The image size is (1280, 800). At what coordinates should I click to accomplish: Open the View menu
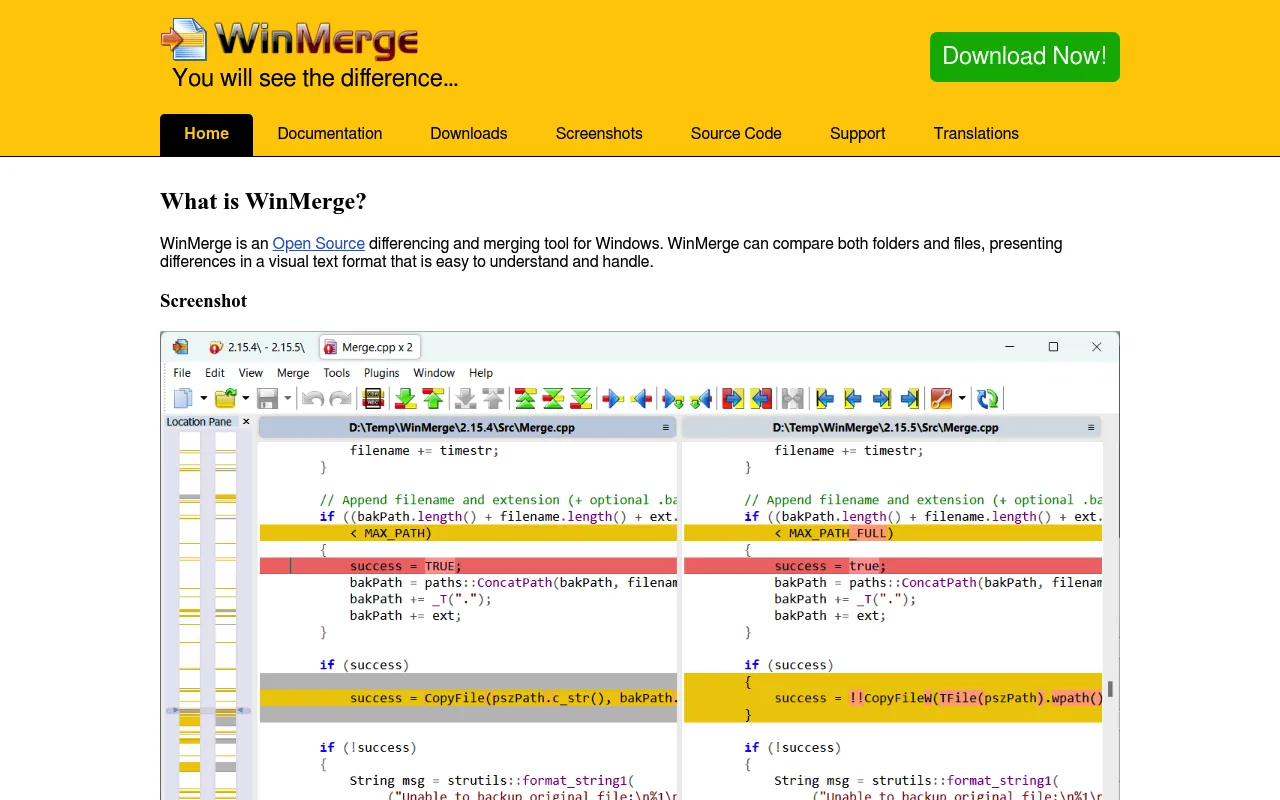point(251,372)
